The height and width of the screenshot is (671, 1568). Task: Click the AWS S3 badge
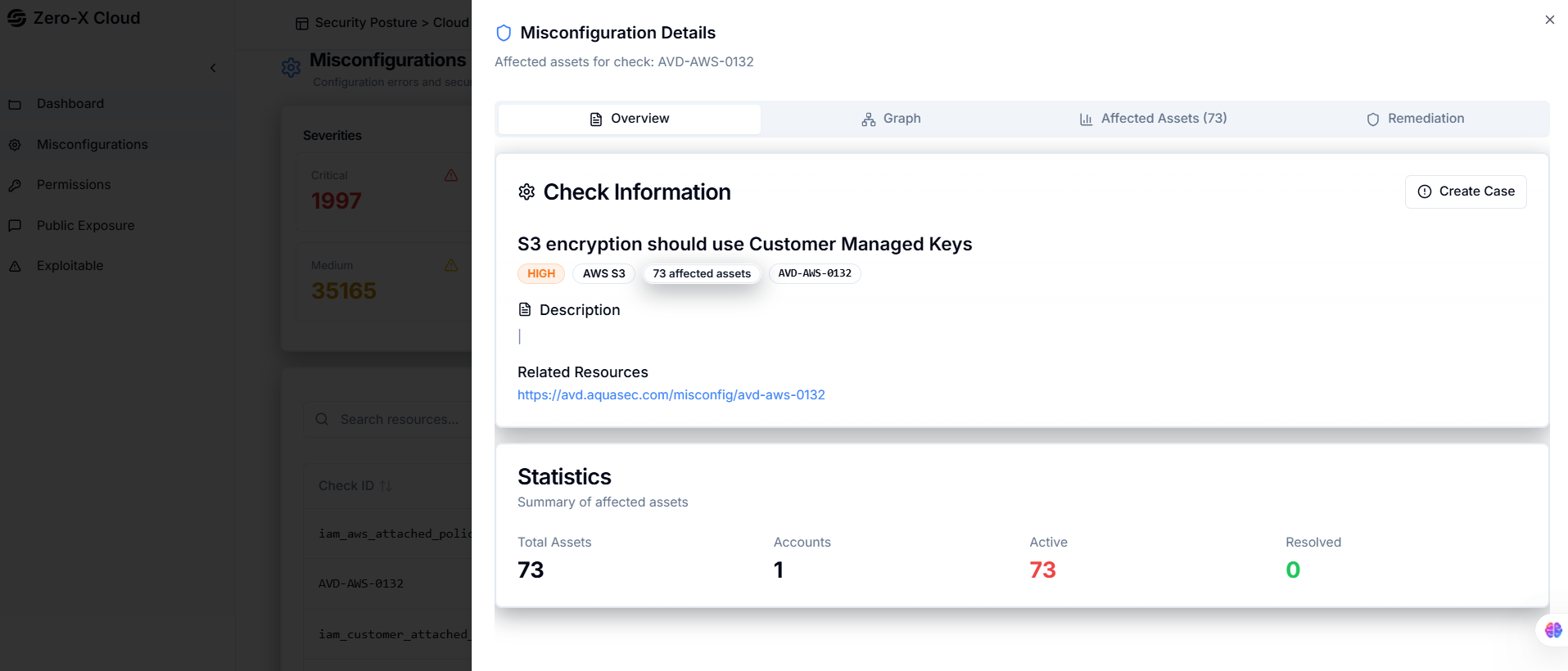[603, 273]
